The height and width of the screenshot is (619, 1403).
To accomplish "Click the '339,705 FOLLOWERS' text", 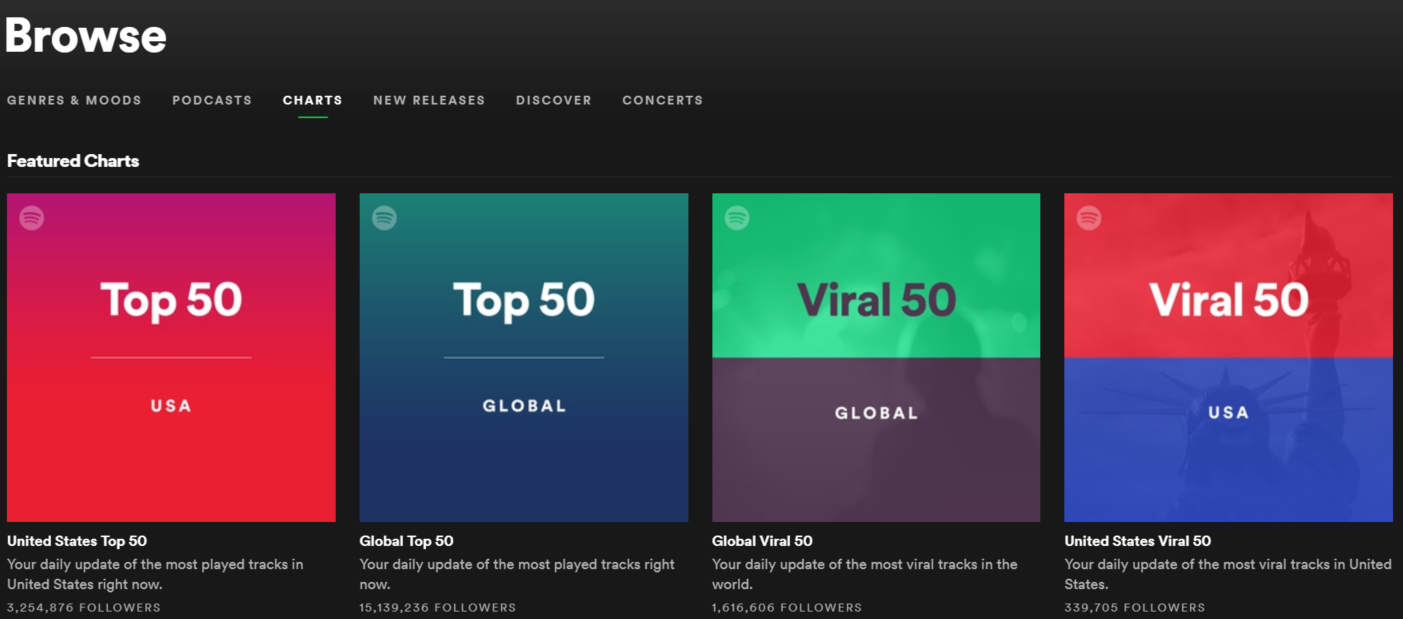I will pos(1135,607).
